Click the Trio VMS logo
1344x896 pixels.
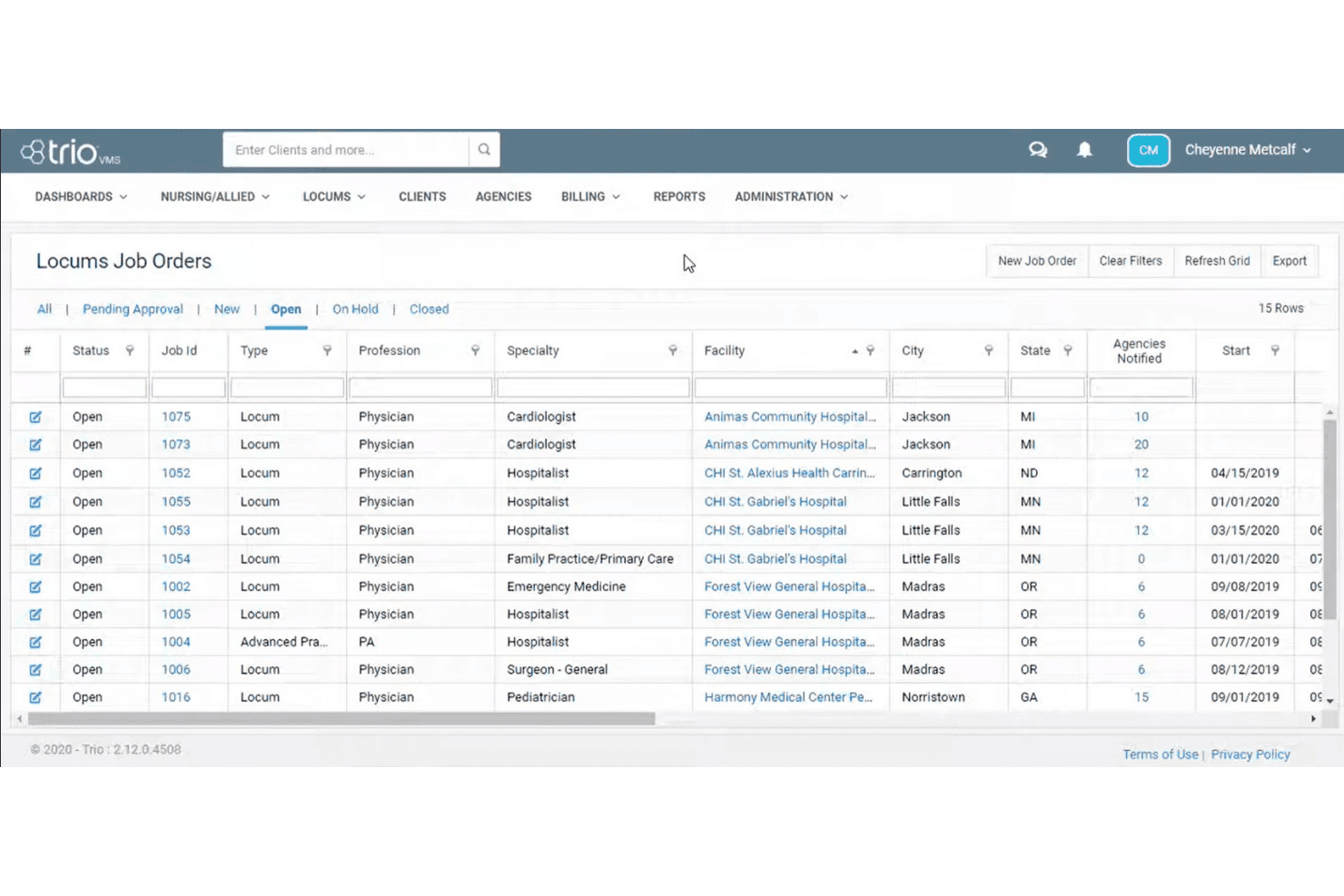click(x=71, y=152)
